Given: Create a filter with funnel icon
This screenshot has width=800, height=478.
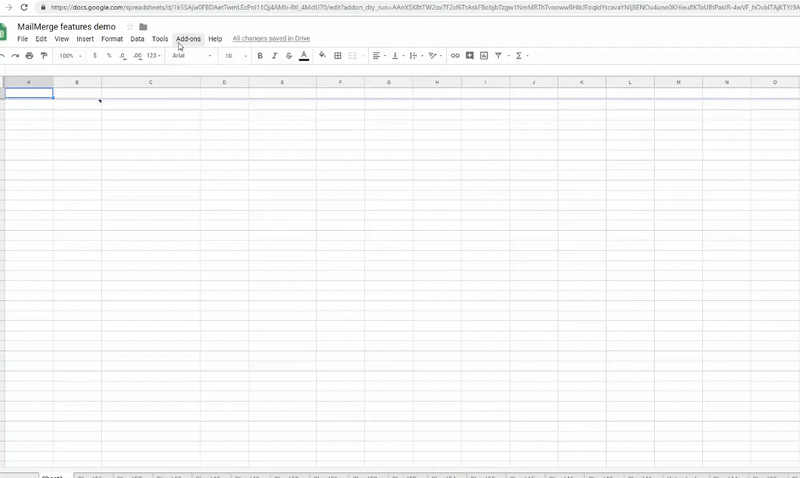Looking at the screenshot, I should (498, 56).
